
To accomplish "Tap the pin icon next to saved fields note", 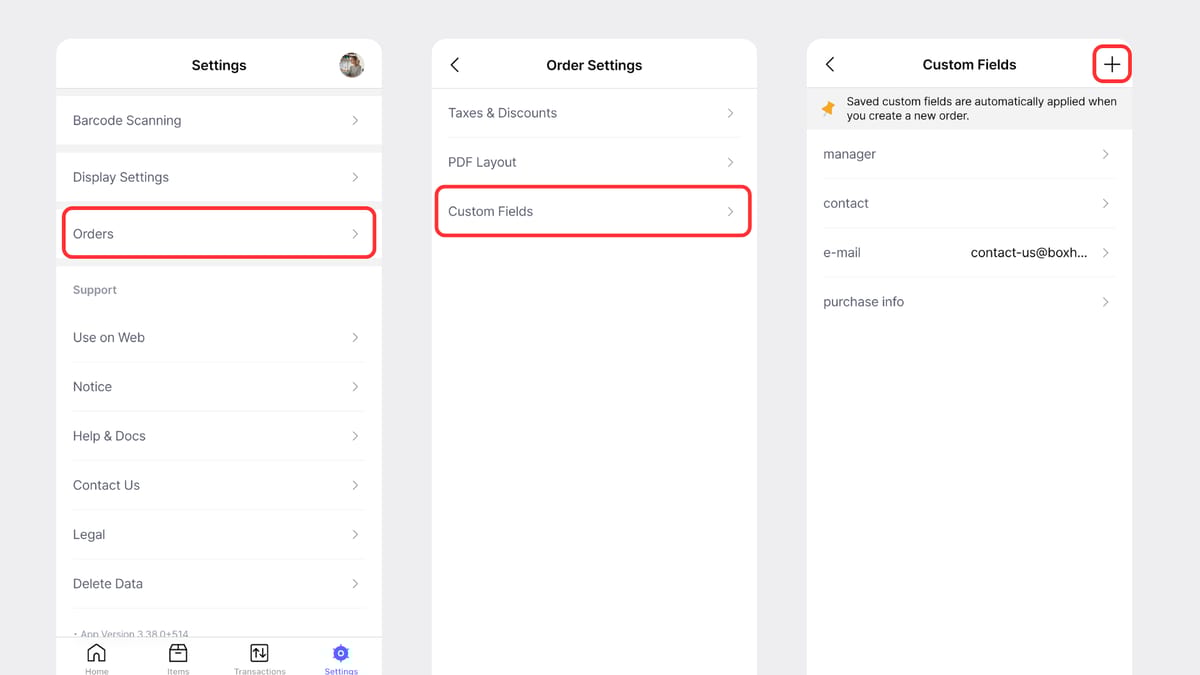I will point(826,108).
